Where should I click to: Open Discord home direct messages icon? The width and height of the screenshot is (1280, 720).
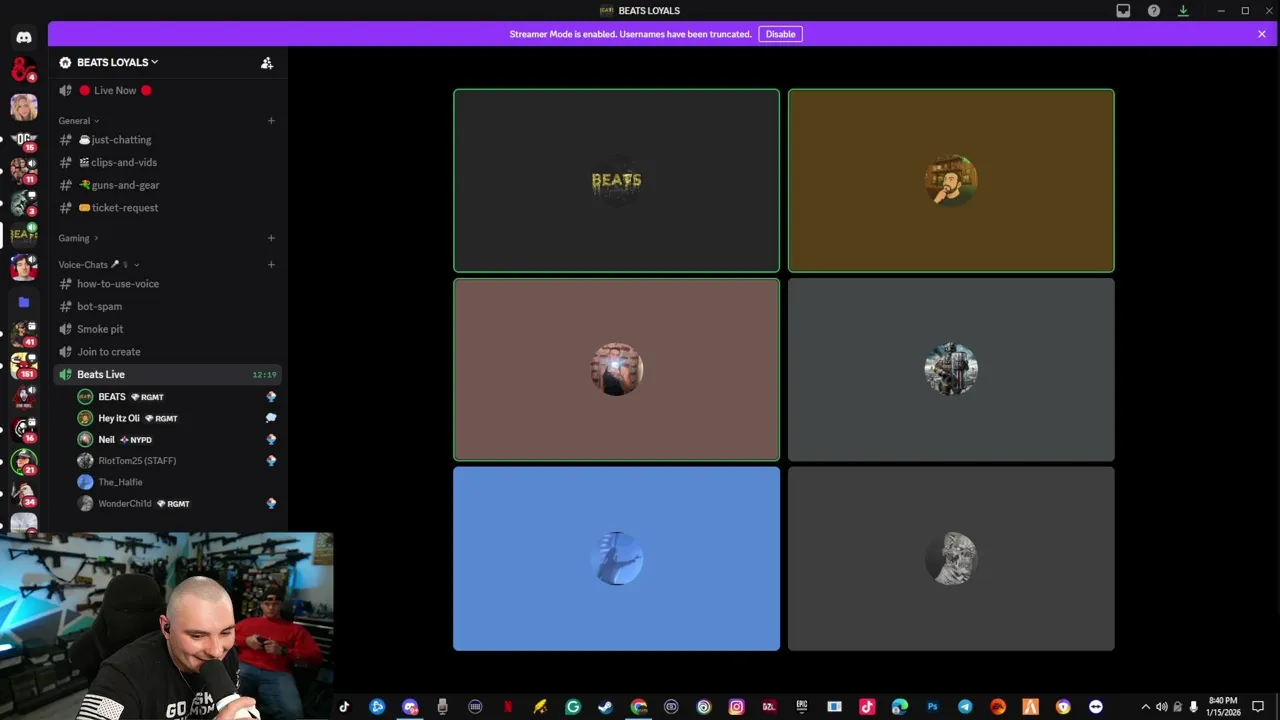point(23,38)
